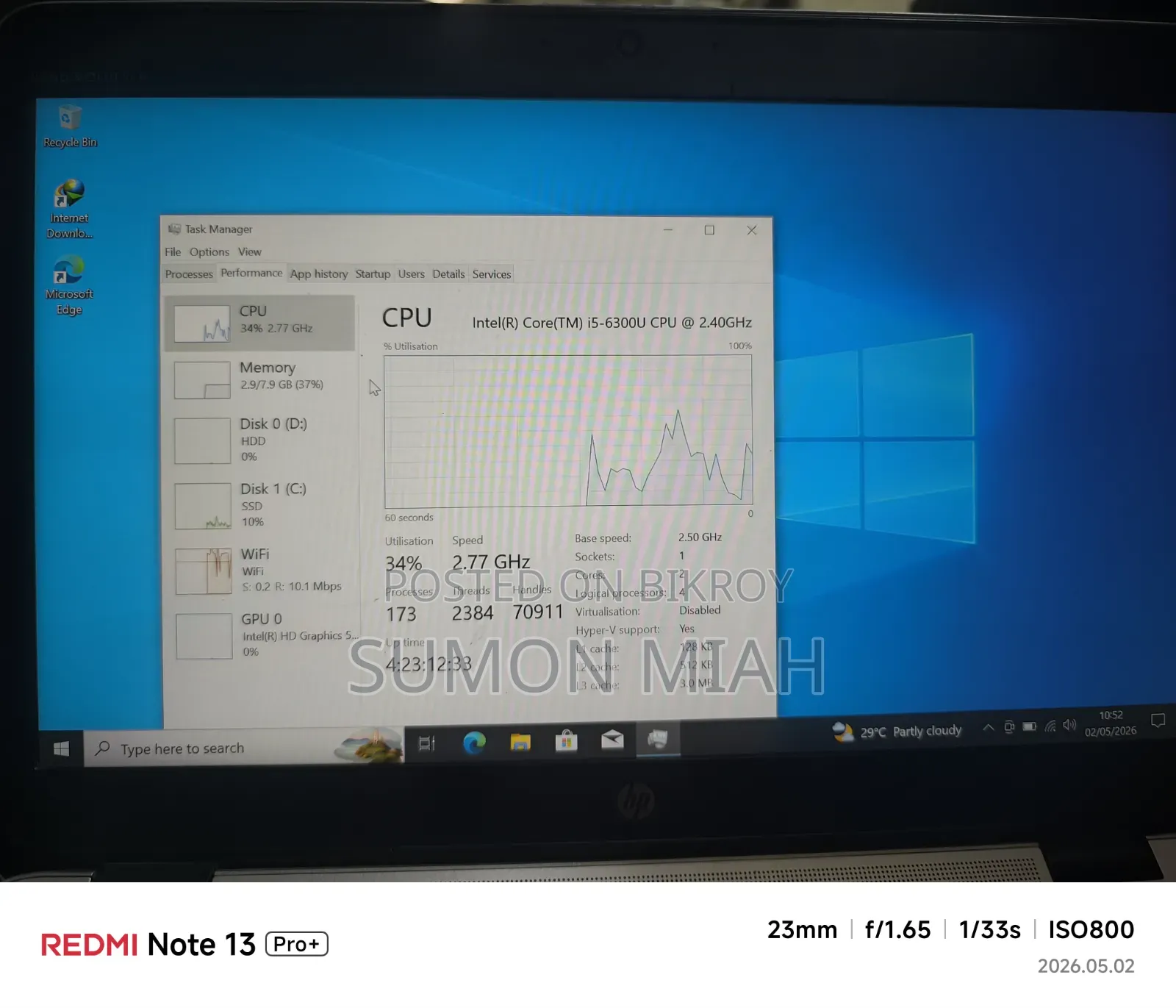Click the Intel(R) Core(TM) i5-6300U processor name
The height and width of the screenshot is (1008, 1176).
(x=612, y=323)
